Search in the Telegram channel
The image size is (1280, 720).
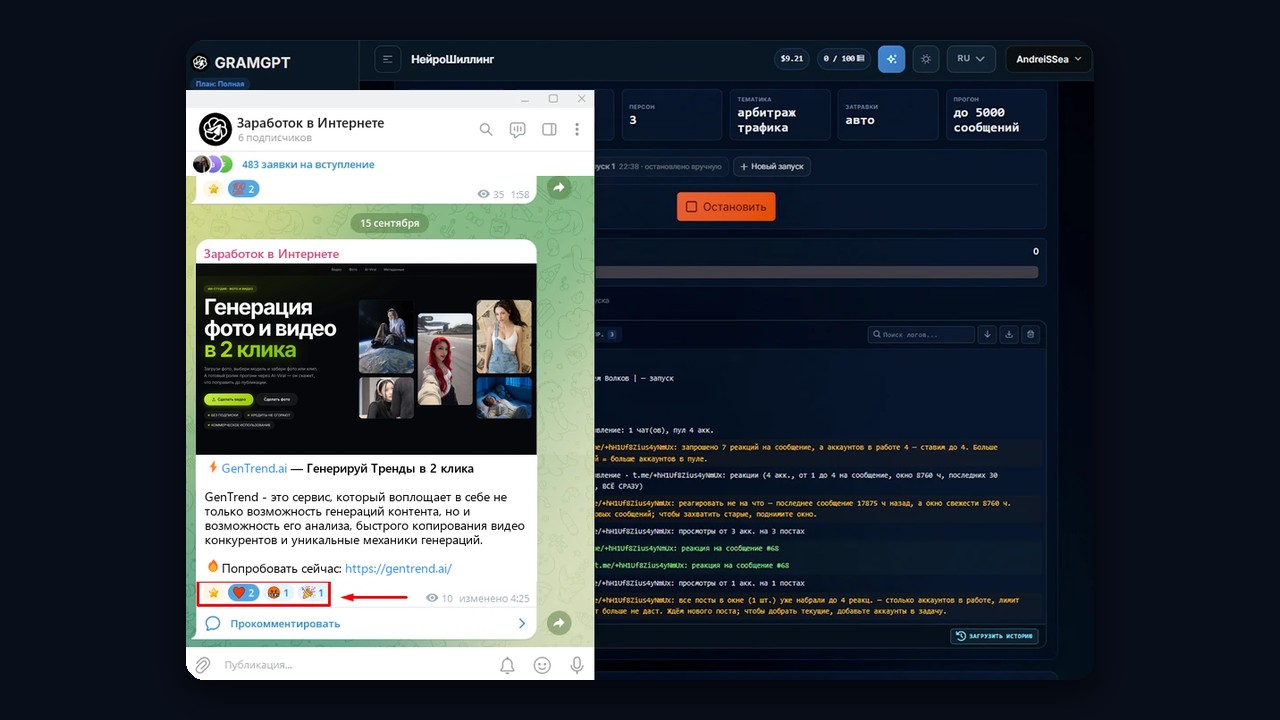click(486, 129)
